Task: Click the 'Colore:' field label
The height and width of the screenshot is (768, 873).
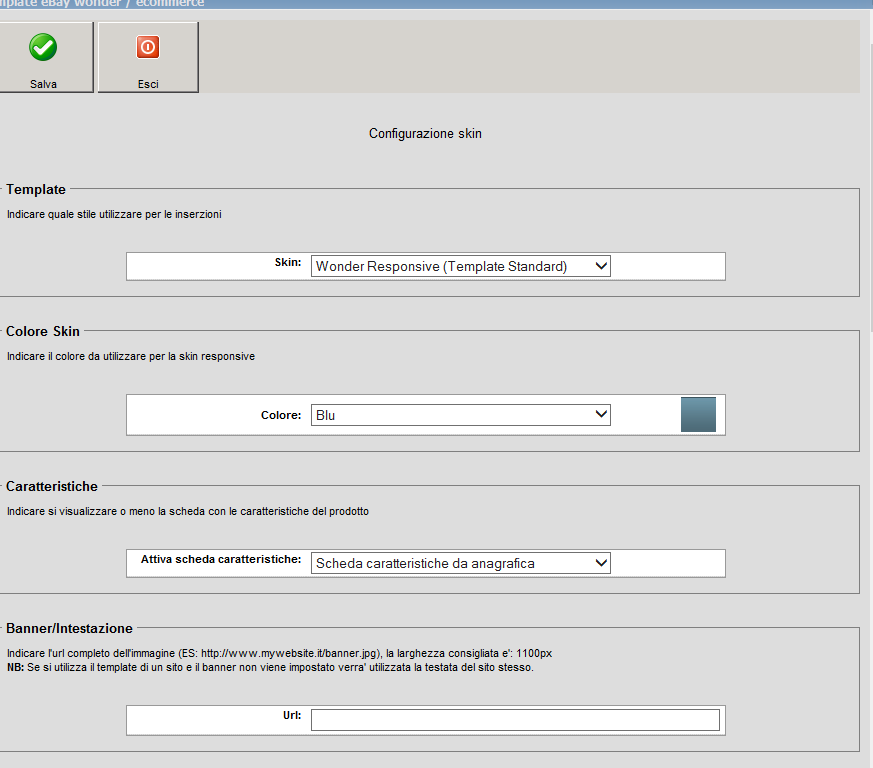Action: [x=281, y=415]
